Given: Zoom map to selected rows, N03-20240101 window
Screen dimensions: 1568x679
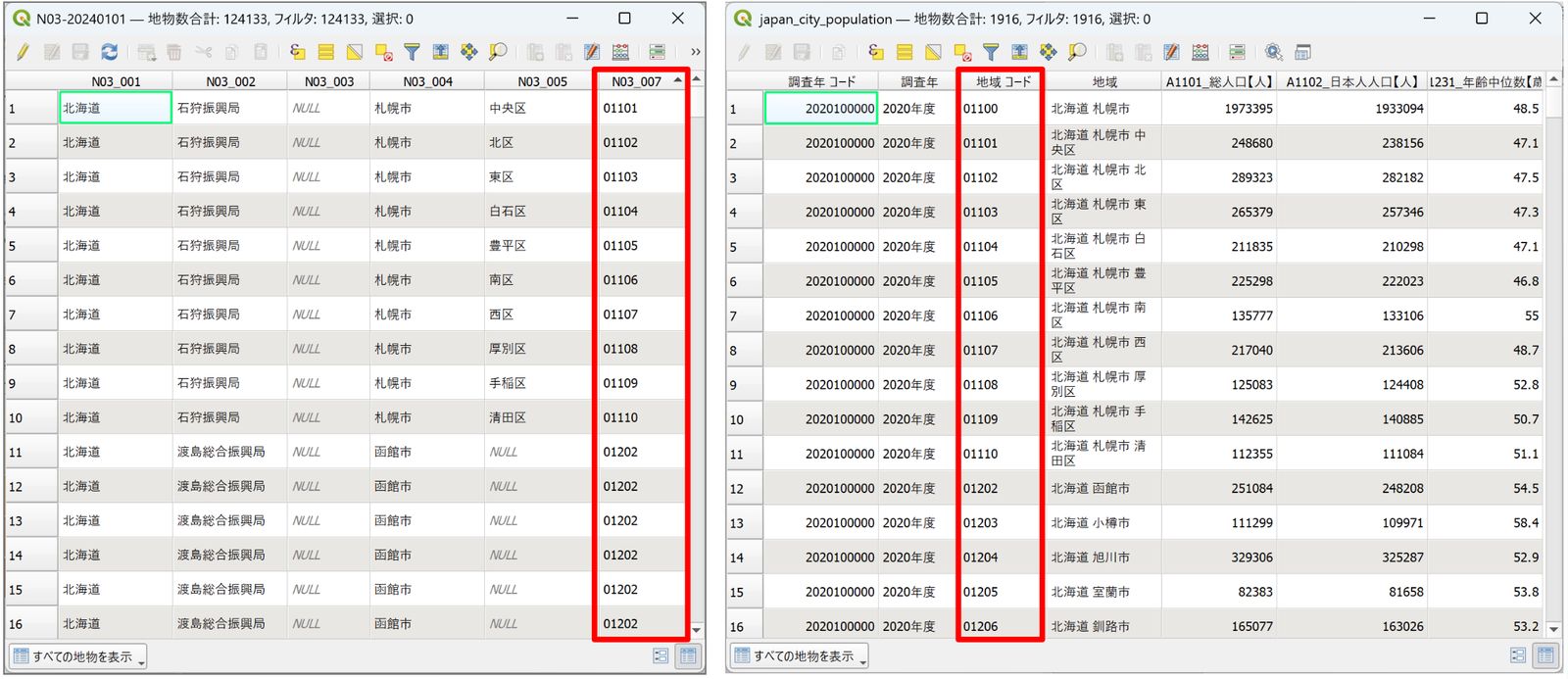Looking at the screenshot, I should pos(498,52).
